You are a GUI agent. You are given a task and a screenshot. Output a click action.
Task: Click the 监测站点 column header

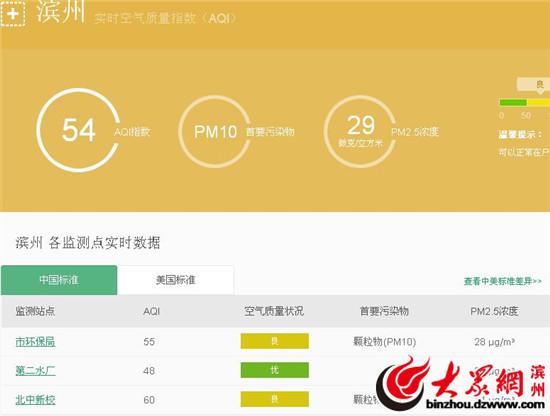pyautogui.click(x=35, y=311)
